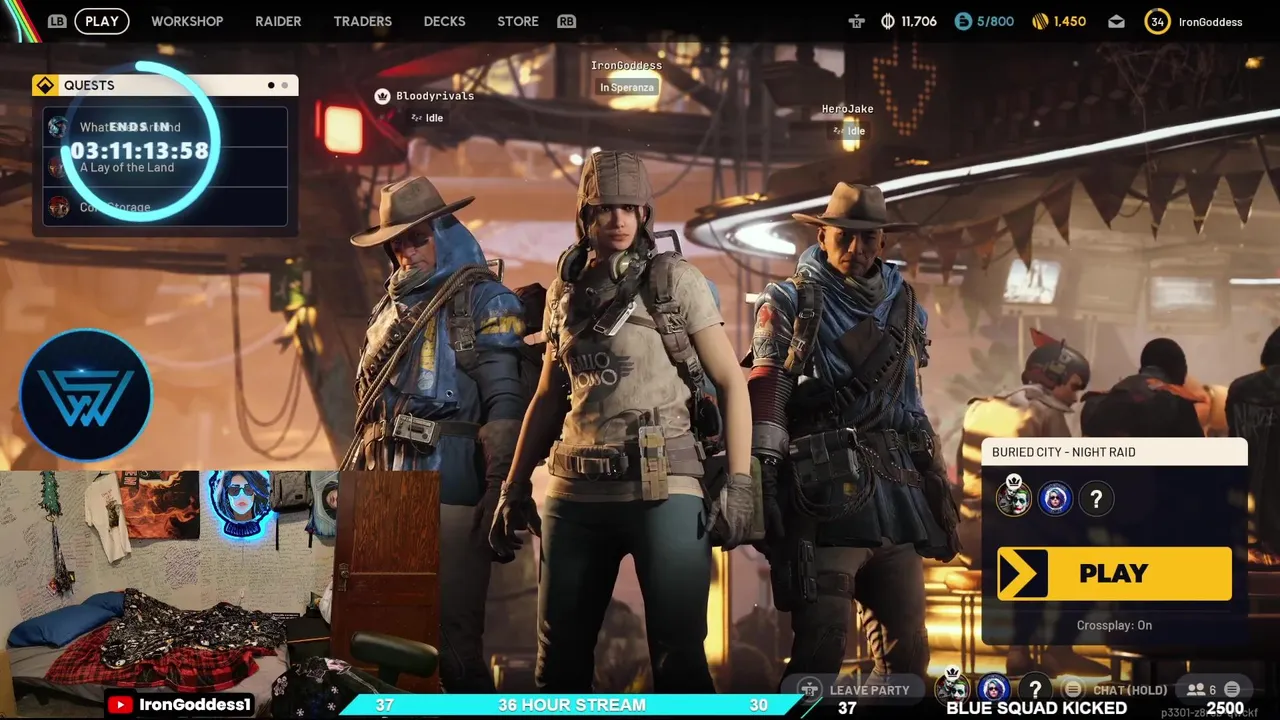Viewport: 1280px width, 720px height.
Task: Click LEAVE PARTY in the bottom bar
Action: pos(857,690)
